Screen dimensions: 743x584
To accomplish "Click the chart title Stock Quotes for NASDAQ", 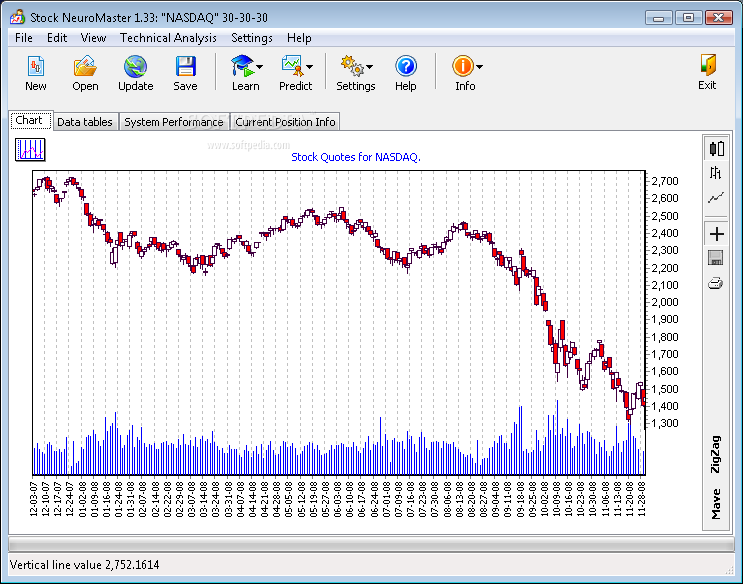I will (356, 157).
